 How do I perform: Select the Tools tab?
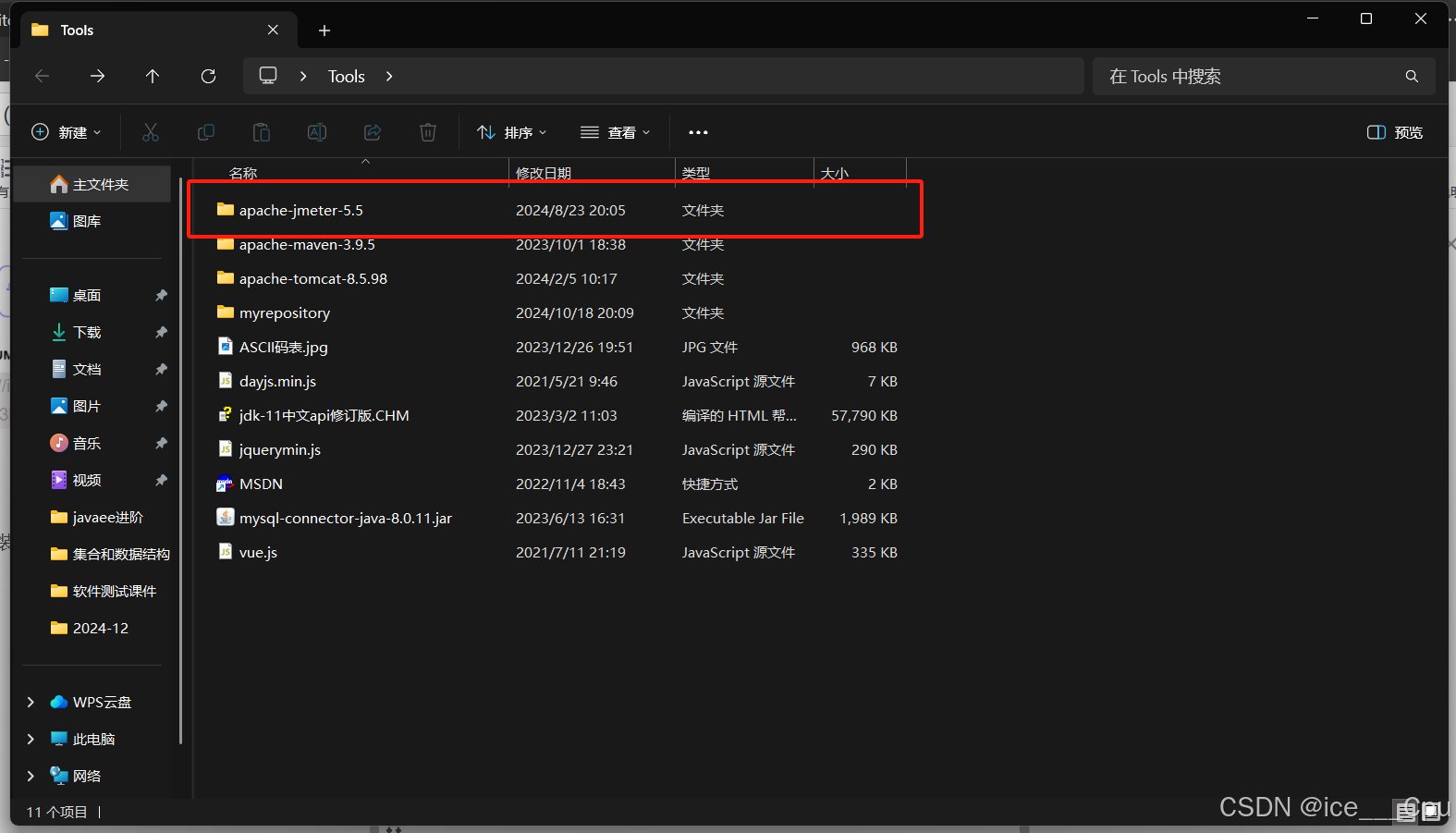click(x=158, y=30)
